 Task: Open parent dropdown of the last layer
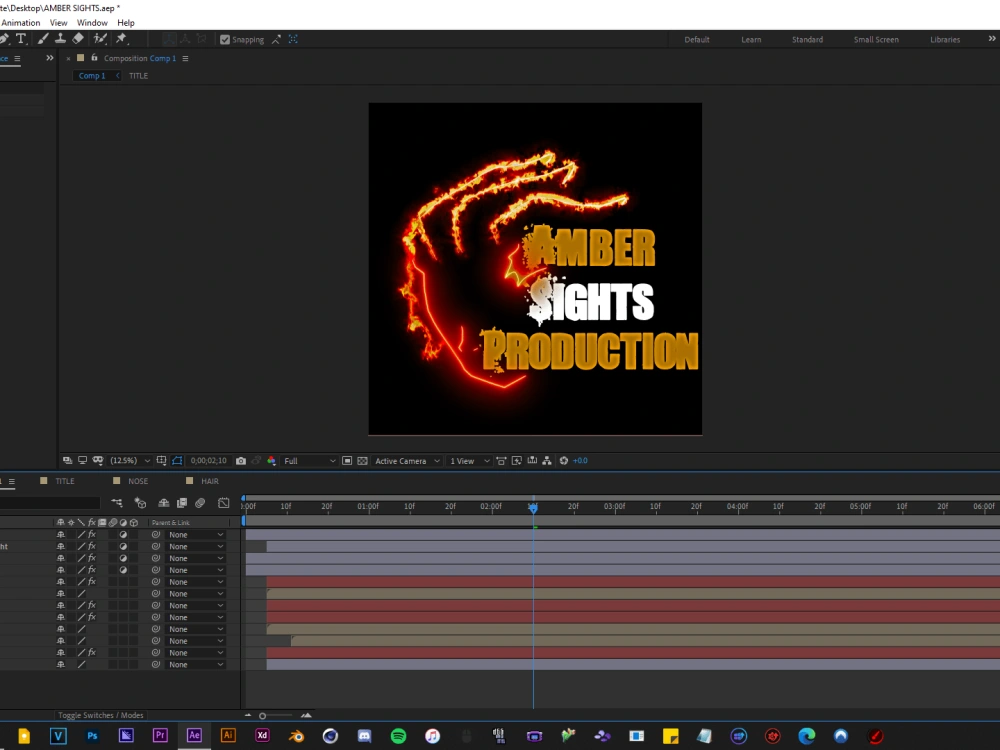196,664
